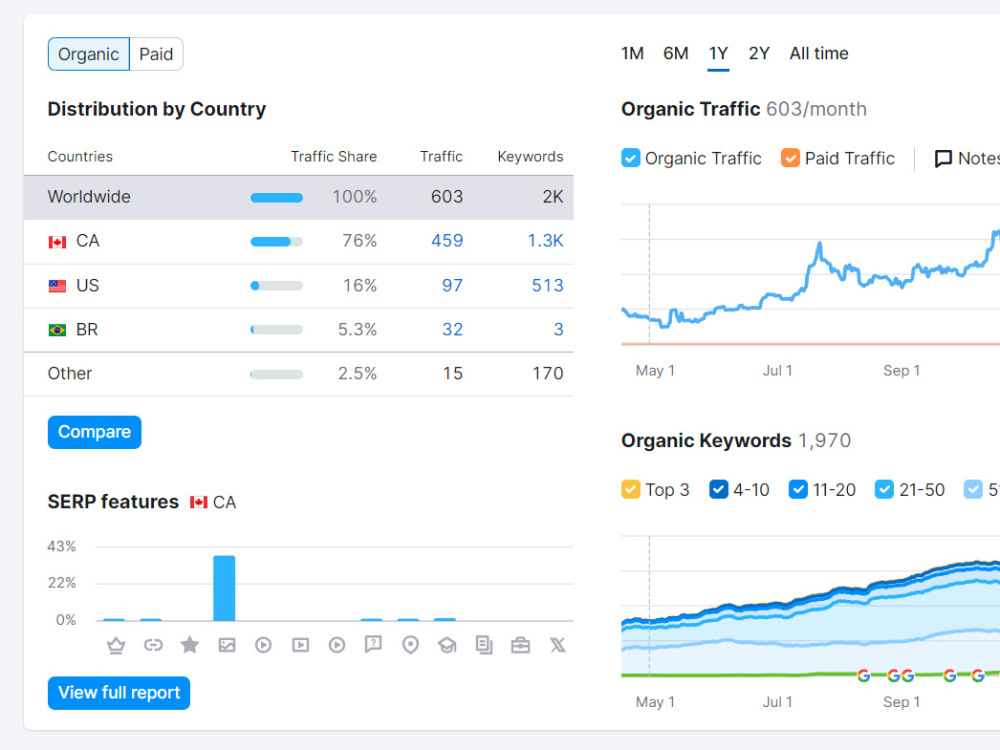Select the All time range

click(x=819, y=54)
